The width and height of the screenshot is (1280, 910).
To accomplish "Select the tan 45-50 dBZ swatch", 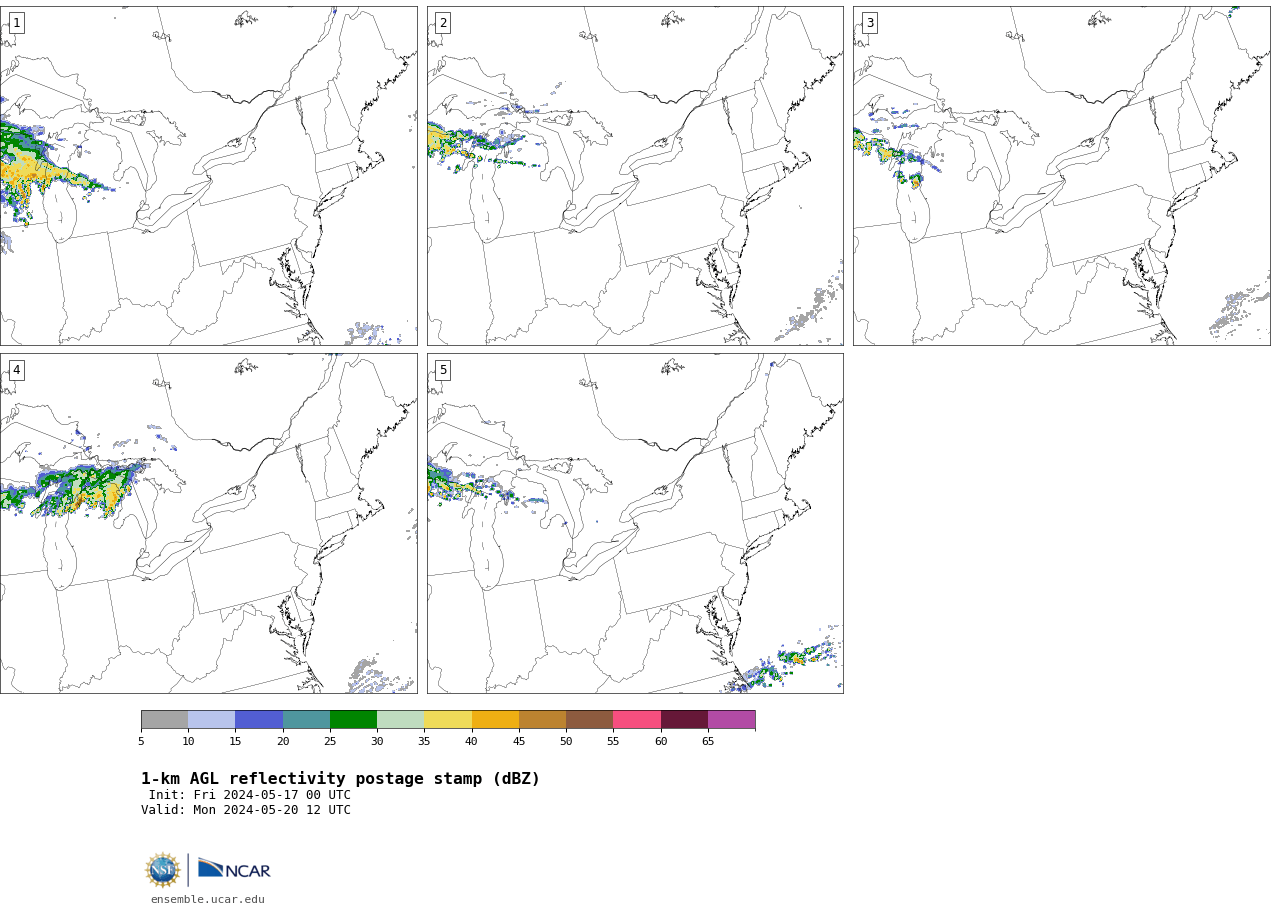I will [x=542, y=720].
